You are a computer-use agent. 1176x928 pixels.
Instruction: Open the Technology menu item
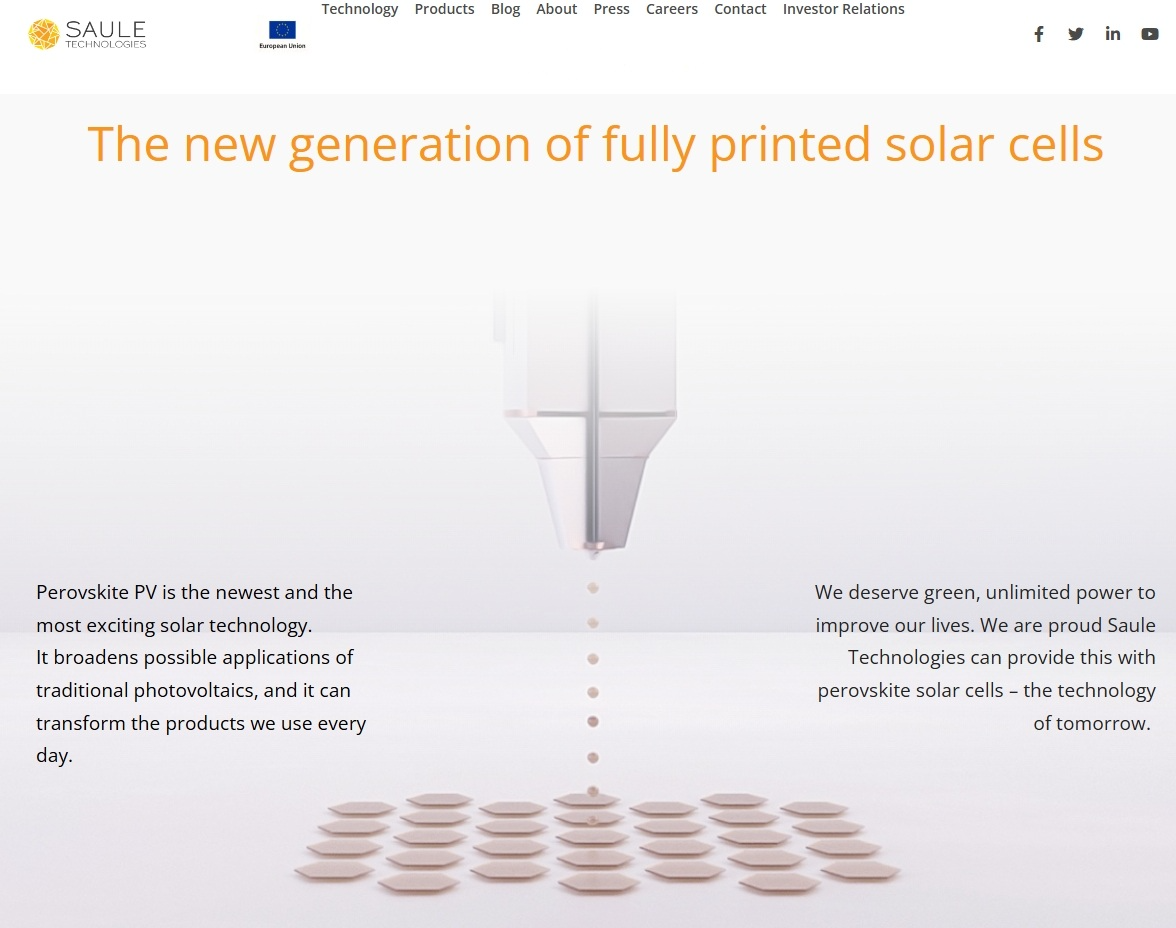click(360, 10)
